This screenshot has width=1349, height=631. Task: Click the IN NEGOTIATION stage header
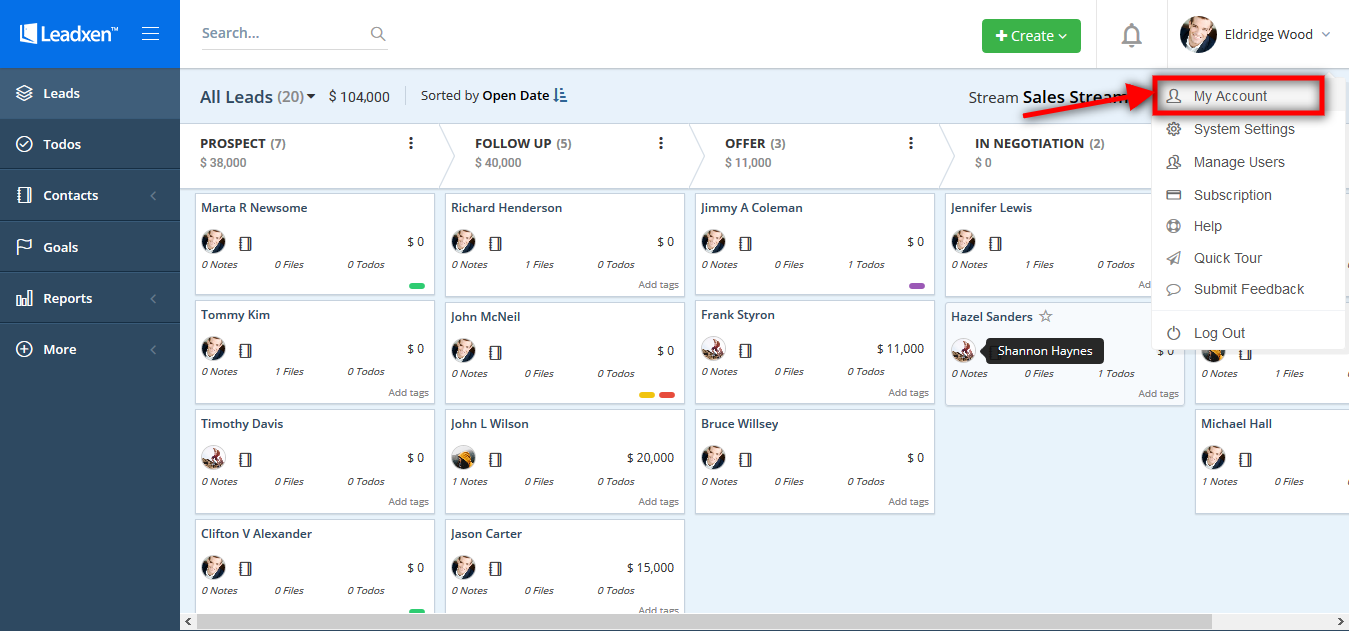(x=1040, y=143)
